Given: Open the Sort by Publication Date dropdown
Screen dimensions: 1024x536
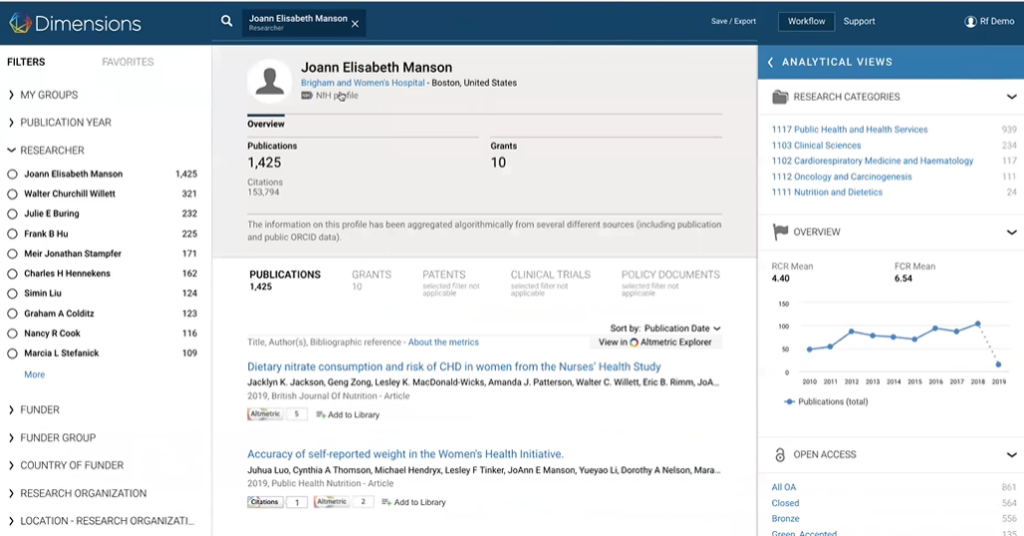Looking at the screenshot, I should (682, 328).
